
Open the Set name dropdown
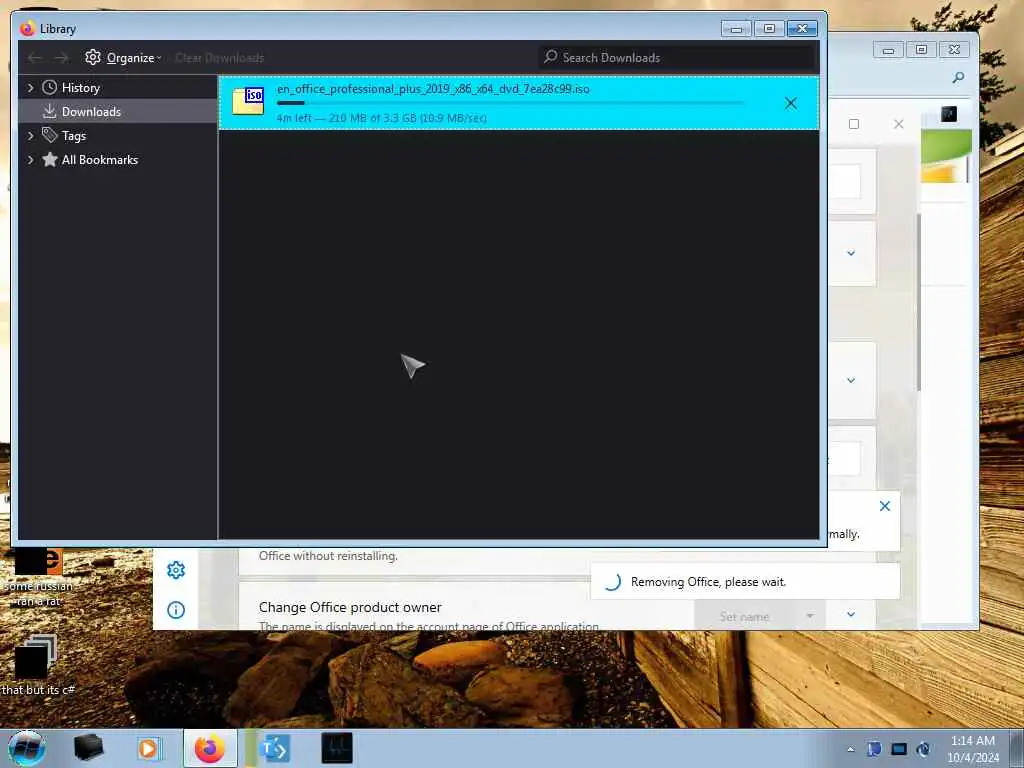tap(758, 616)
